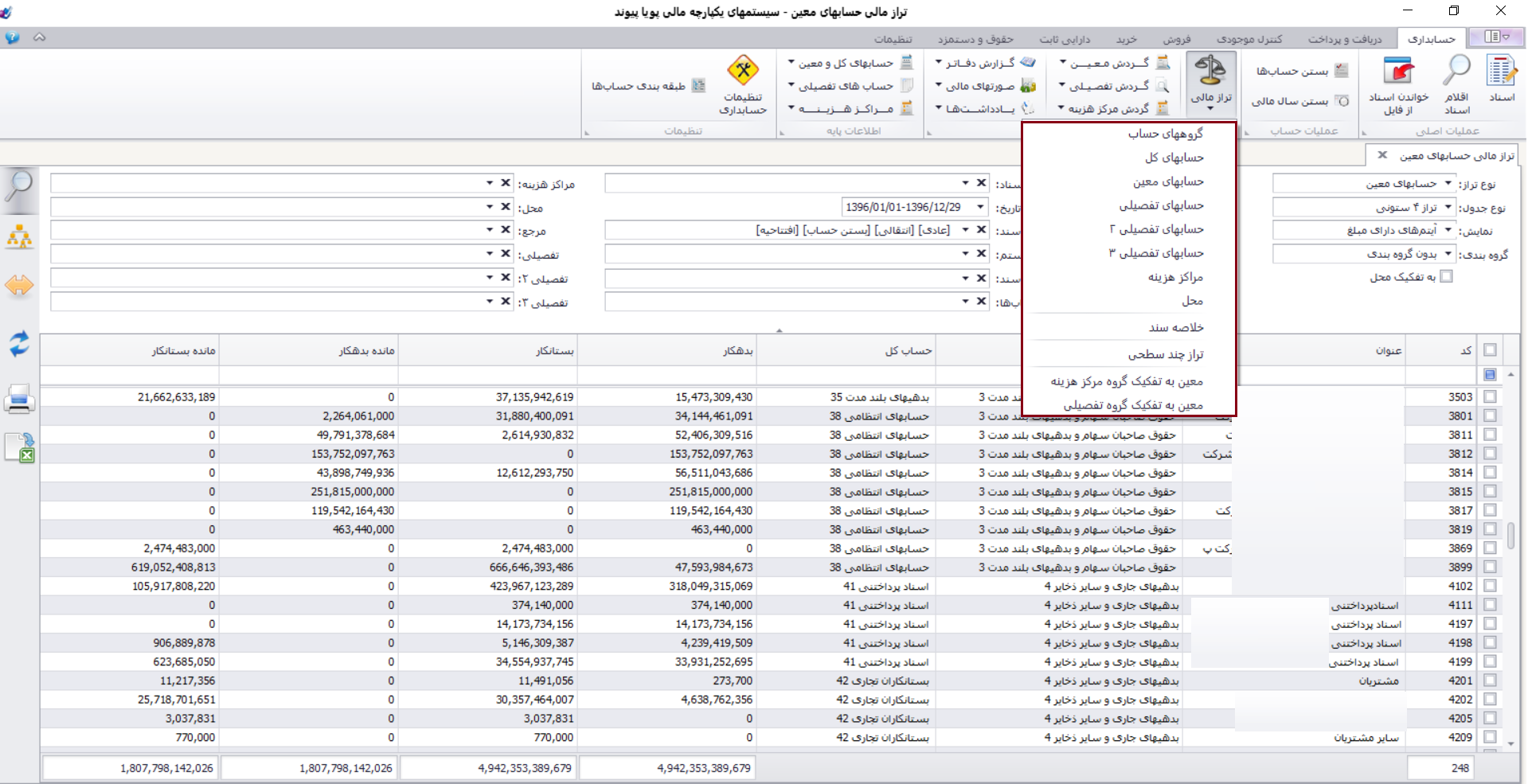The width and height of the screenshot is (1528, 784).
Task: Check the row checkbox for code 4201
Action: tap(1490, 681)
